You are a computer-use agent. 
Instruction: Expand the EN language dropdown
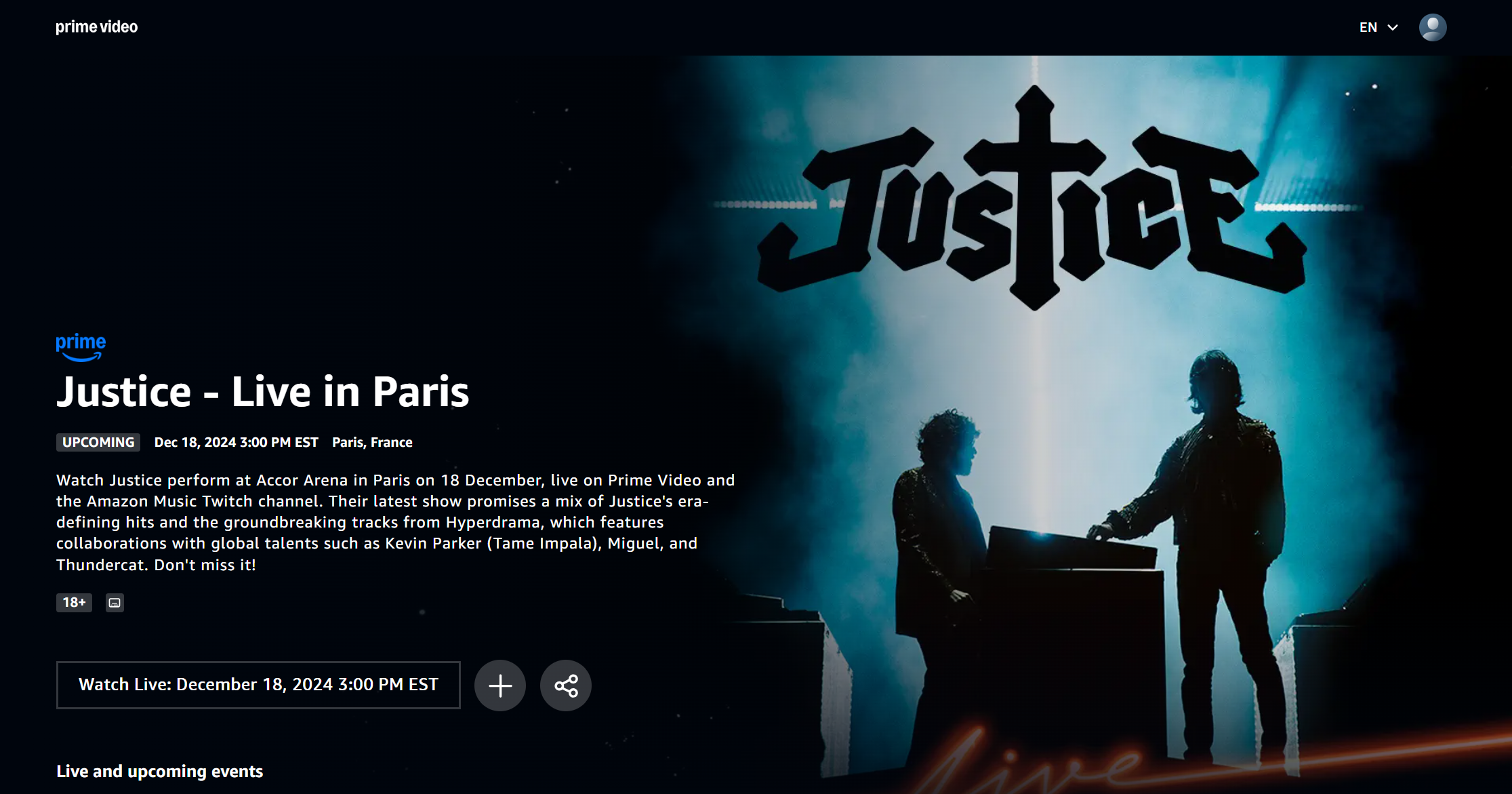click(1378, 27)
